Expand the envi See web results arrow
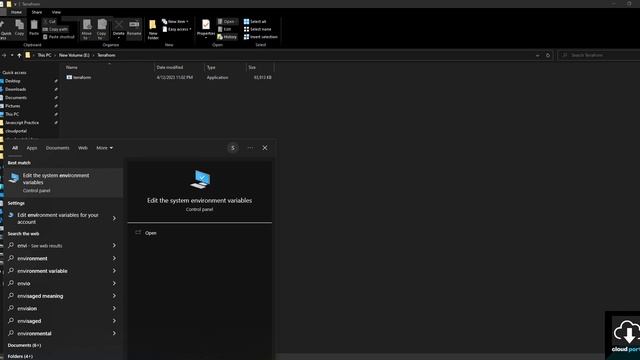The height and width of the screenshot is (360, 640). coord(114,246)
